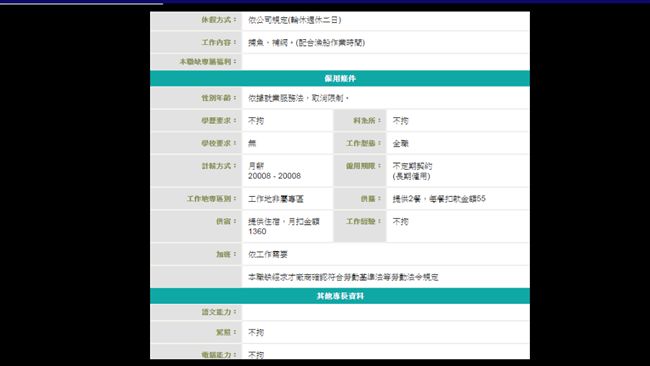Select the 月薪 text
Image resolution: width=650 pixels, height=366 pixels.
point(256,166)
